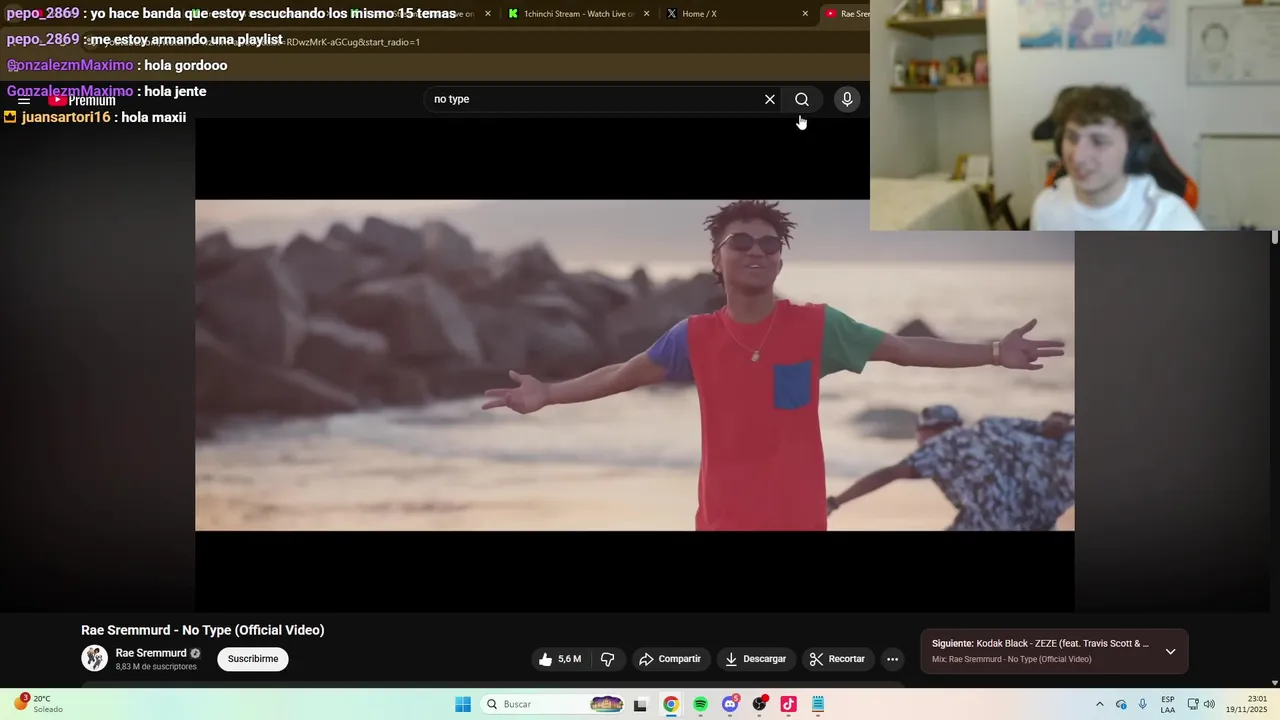Close the Home / X tab

pos(805,14)
